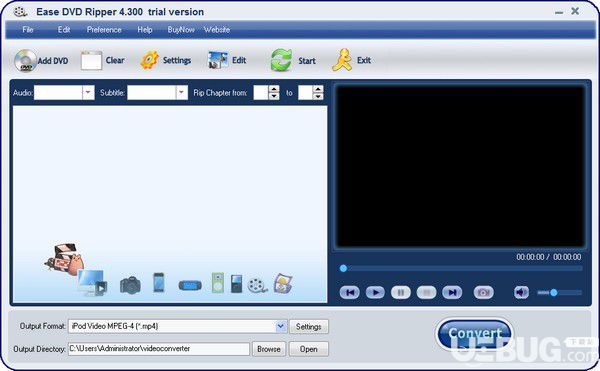Click the computer monitor device icon
Screen dimensions: 600x371
[92, 283]
